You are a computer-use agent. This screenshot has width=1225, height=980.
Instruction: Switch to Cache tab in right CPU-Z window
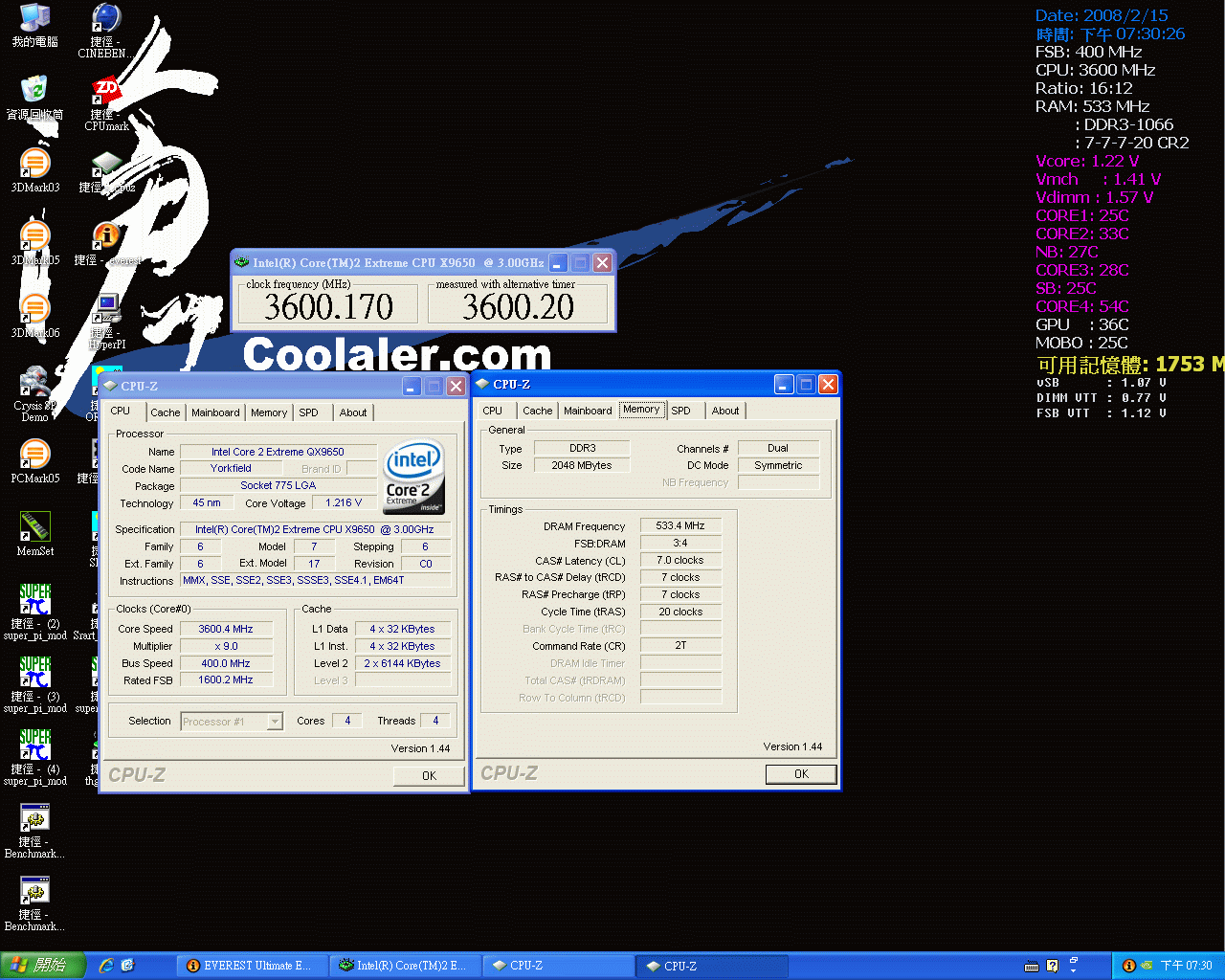pyautogui.click(x=537, y=411)
